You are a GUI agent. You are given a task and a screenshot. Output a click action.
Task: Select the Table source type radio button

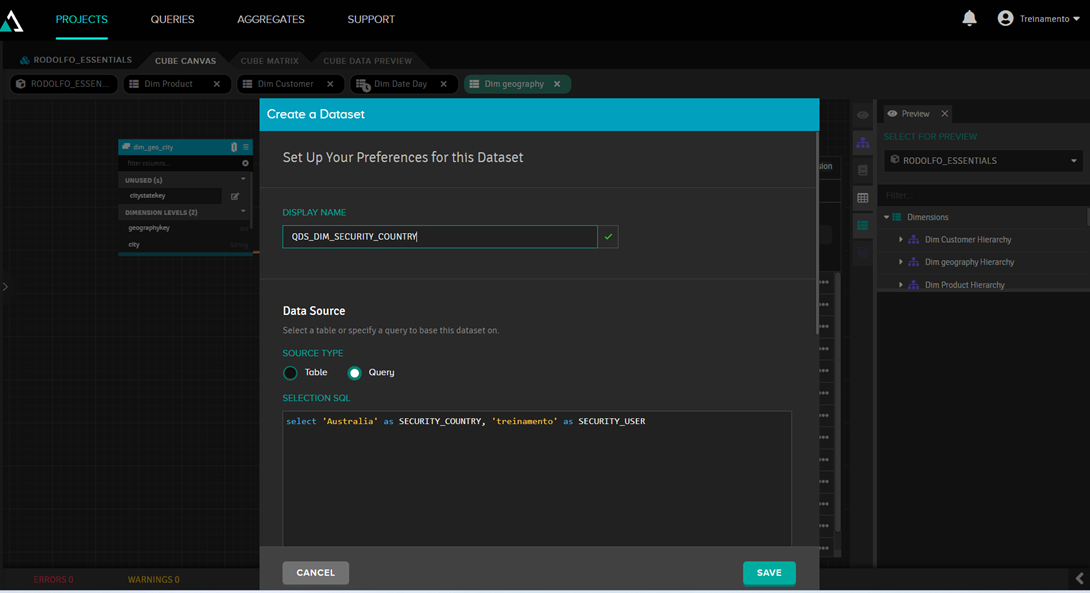(290, 373)
